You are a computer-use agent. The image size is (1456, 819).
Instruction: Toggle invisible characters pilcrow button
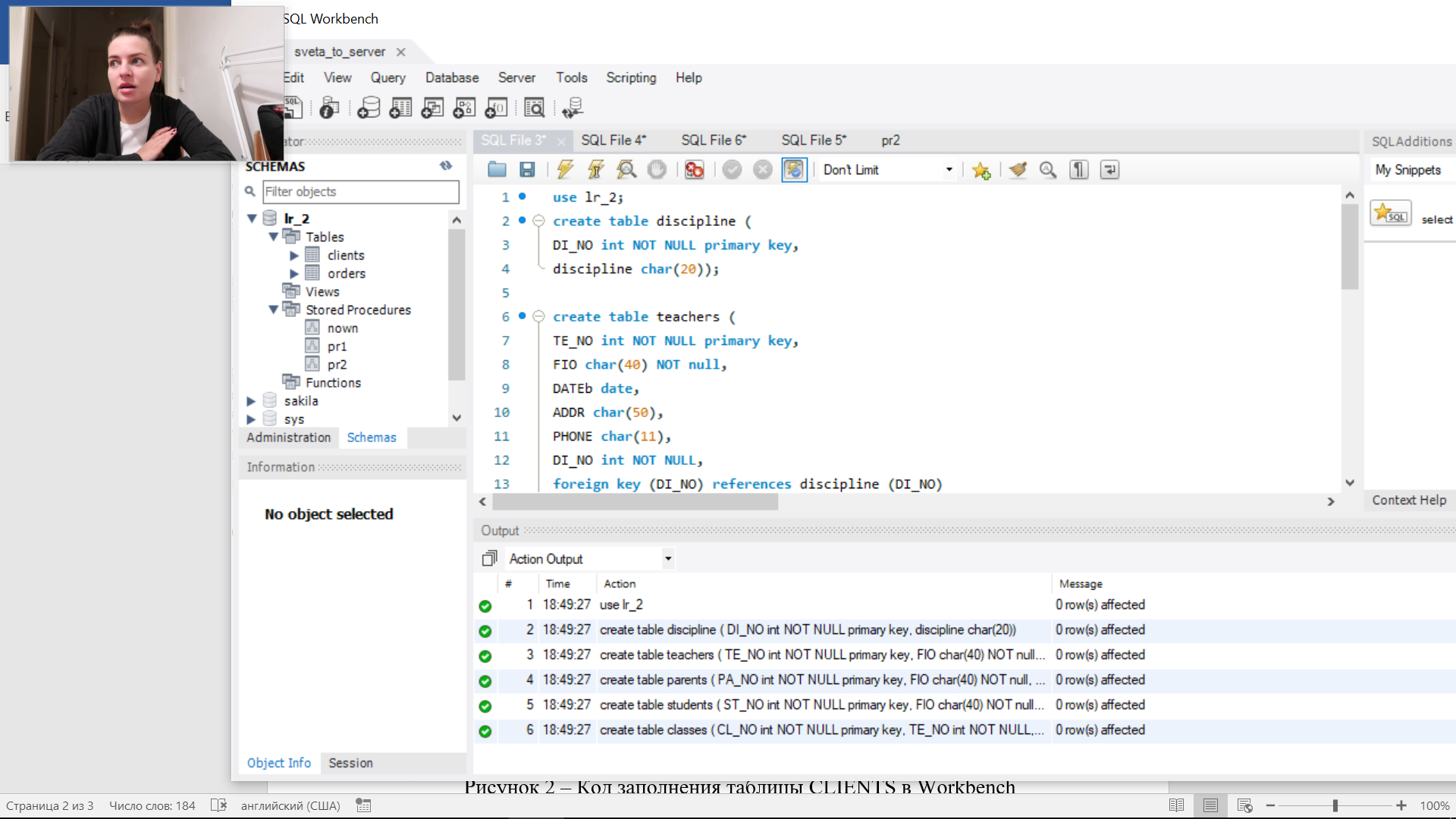1078,170
